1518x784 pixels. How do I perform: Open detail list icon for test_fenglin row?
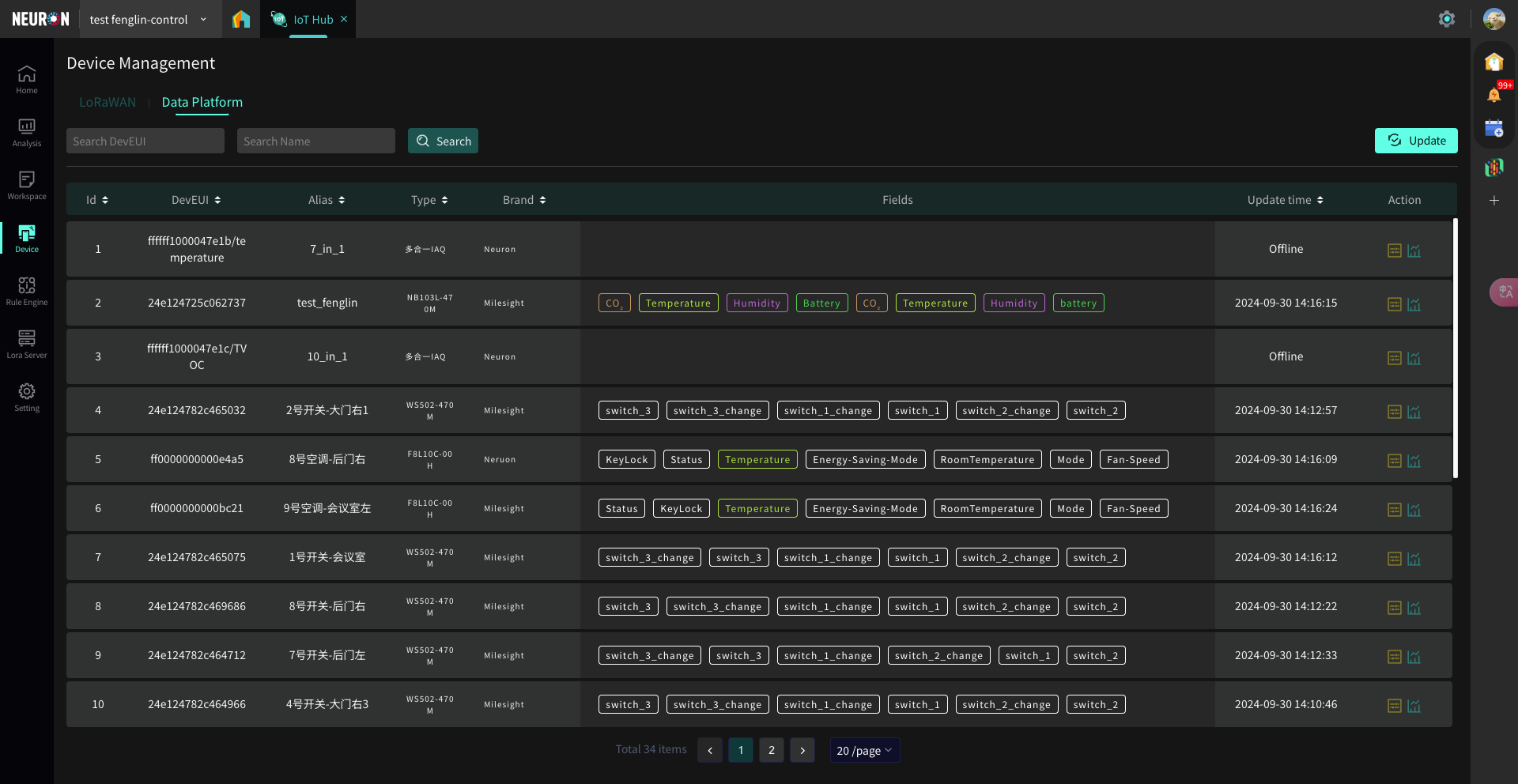pos(1395,304)
